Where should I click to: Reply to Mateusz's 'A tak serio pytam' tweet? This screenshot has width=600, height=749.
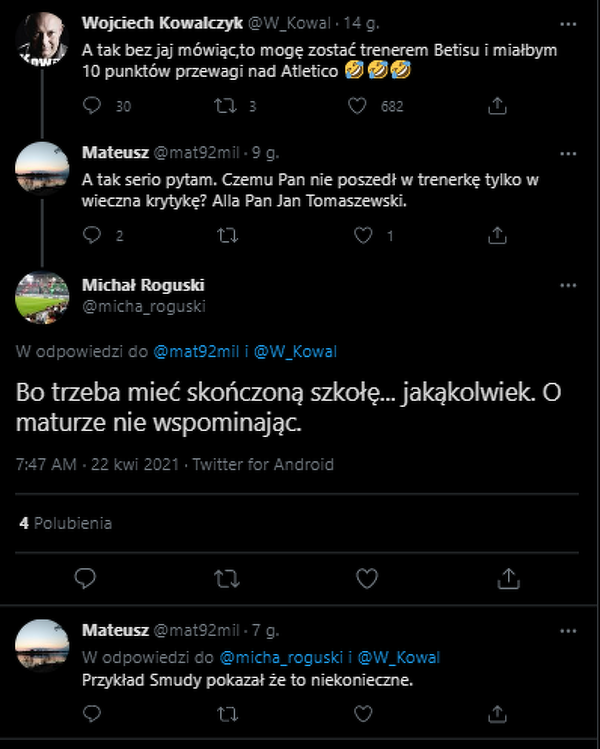click(x=92, y=236)
